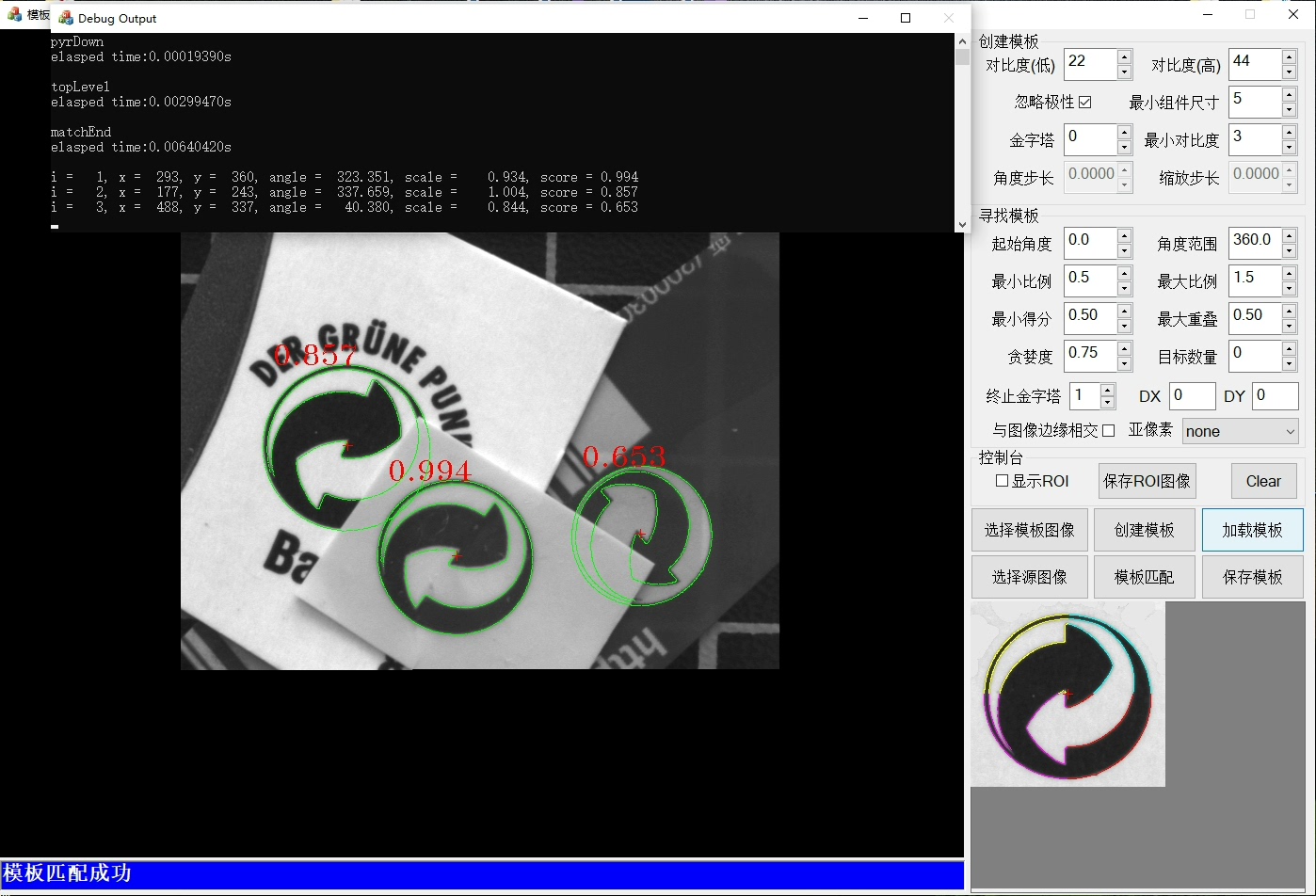
Task: Click the 最小比例 field showing 0.5
Action: (x=1090, y=280)
